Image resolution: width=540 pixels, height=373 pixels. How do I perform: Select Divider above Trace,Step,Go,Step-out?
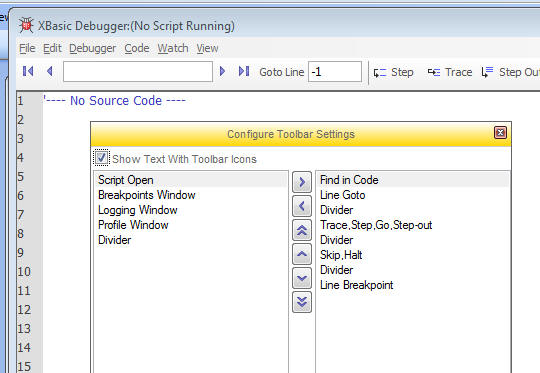413,210
